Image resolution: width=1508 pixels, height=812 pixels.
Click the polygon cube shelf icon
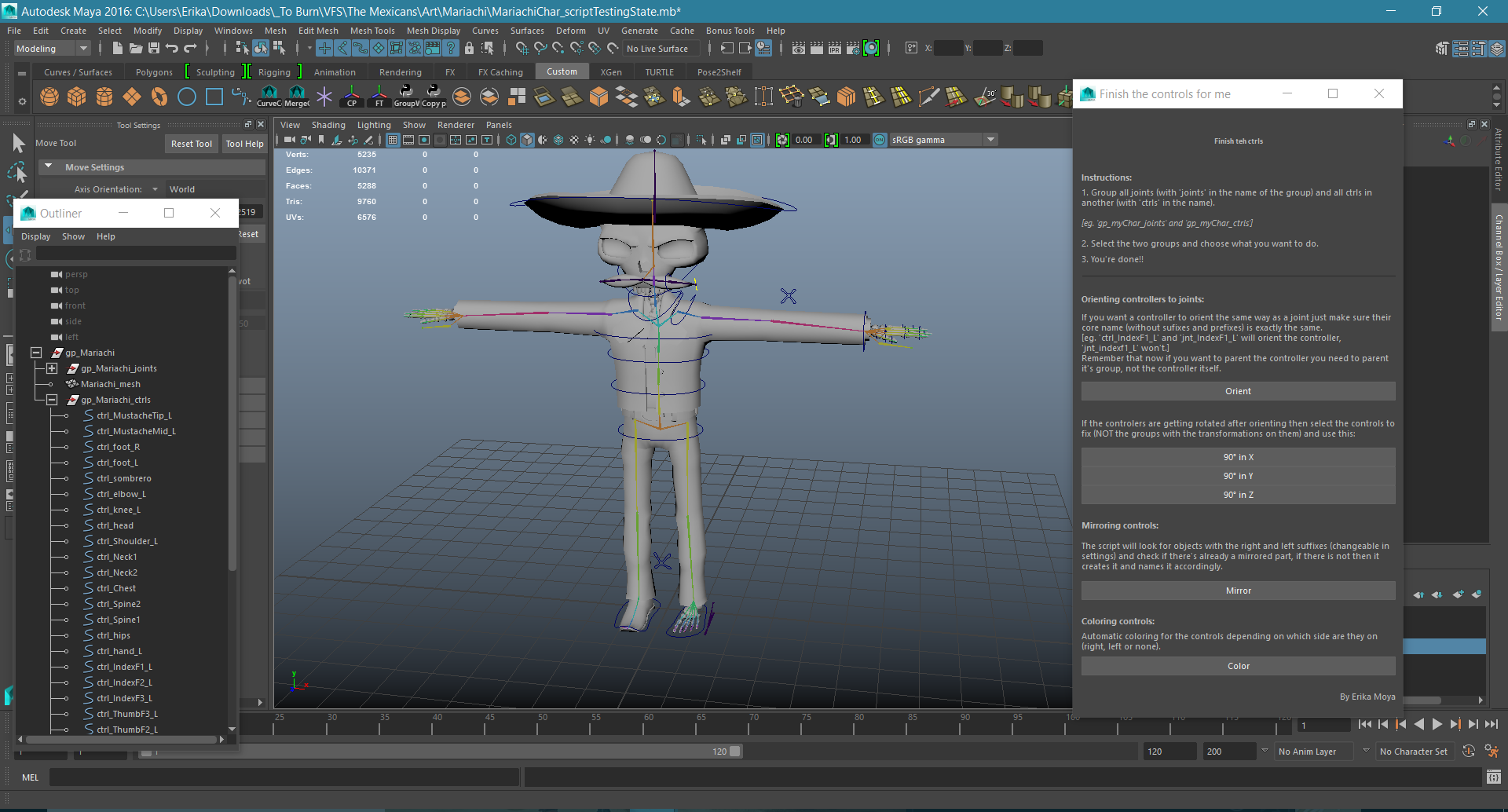77,97
